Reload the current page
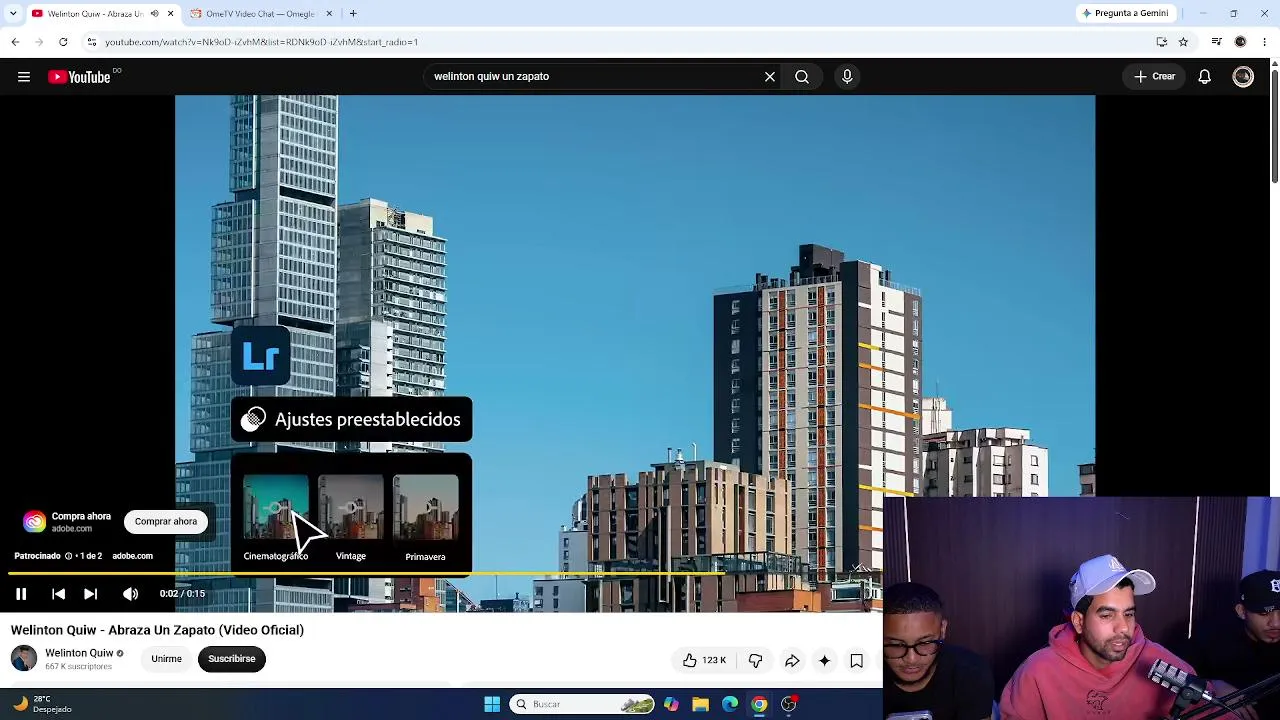 coord(63,42)
